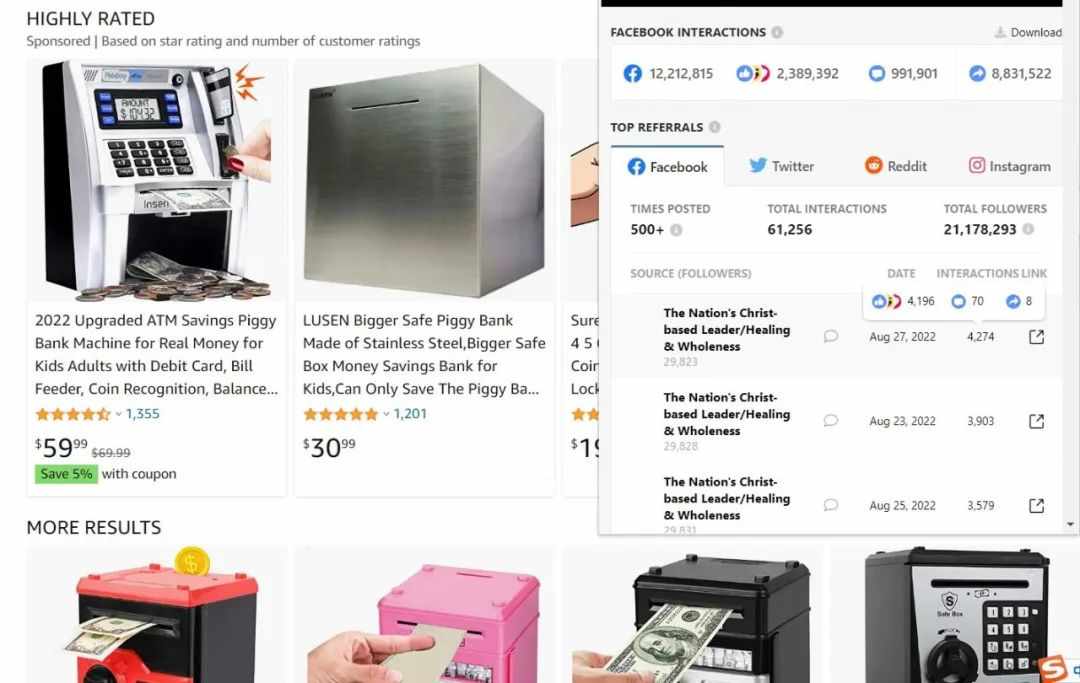Click comment bubble icon on Aug 27 row
The height and width of the screenshot is (683, 1080).
pyautogui.click(x=831, y=336)
